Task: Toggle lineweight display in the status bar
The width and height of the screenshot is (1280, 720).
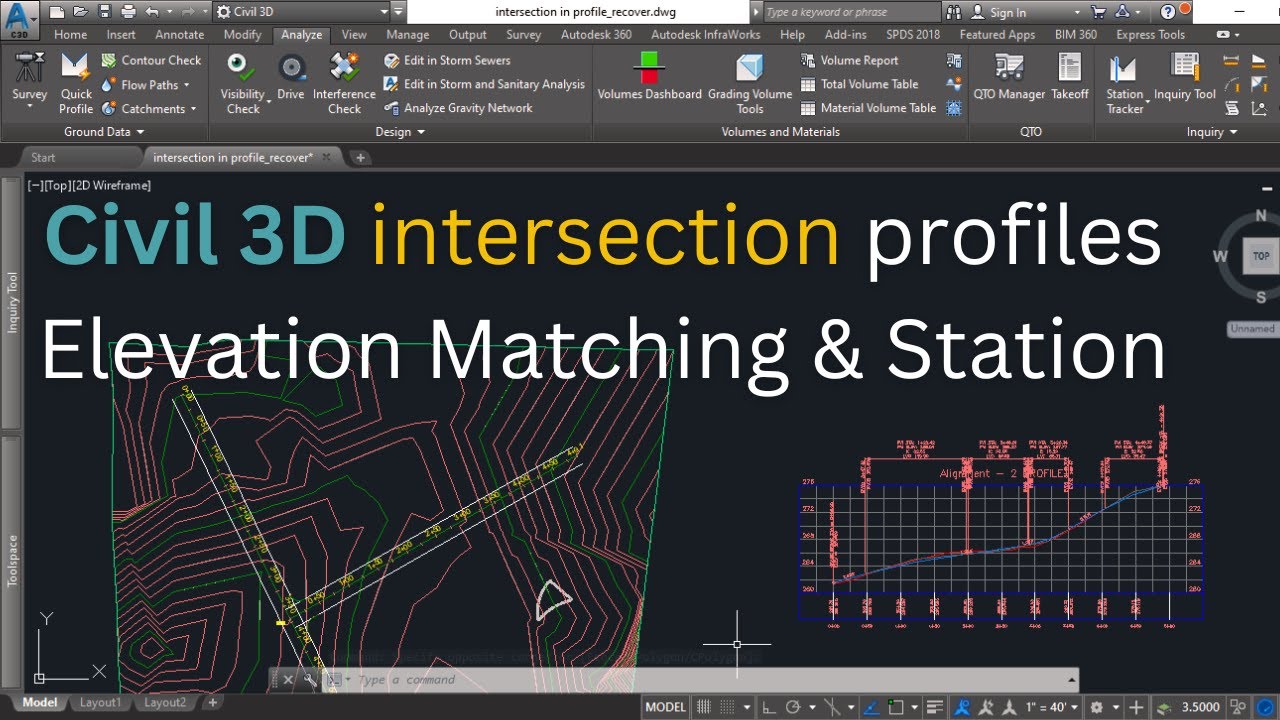Action: pos(935,707)
